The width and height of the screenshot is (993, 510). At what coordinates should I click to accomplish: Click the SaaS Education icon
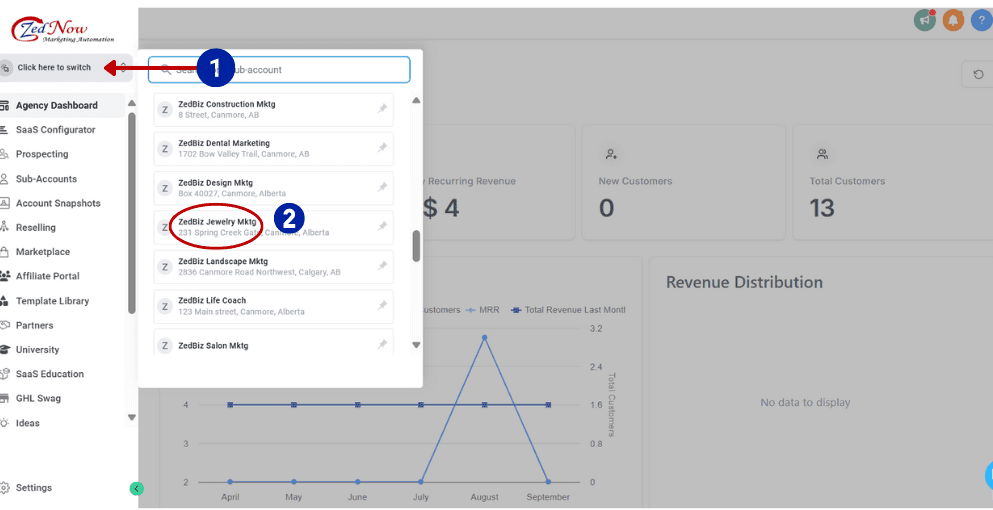tap(4, 374)
